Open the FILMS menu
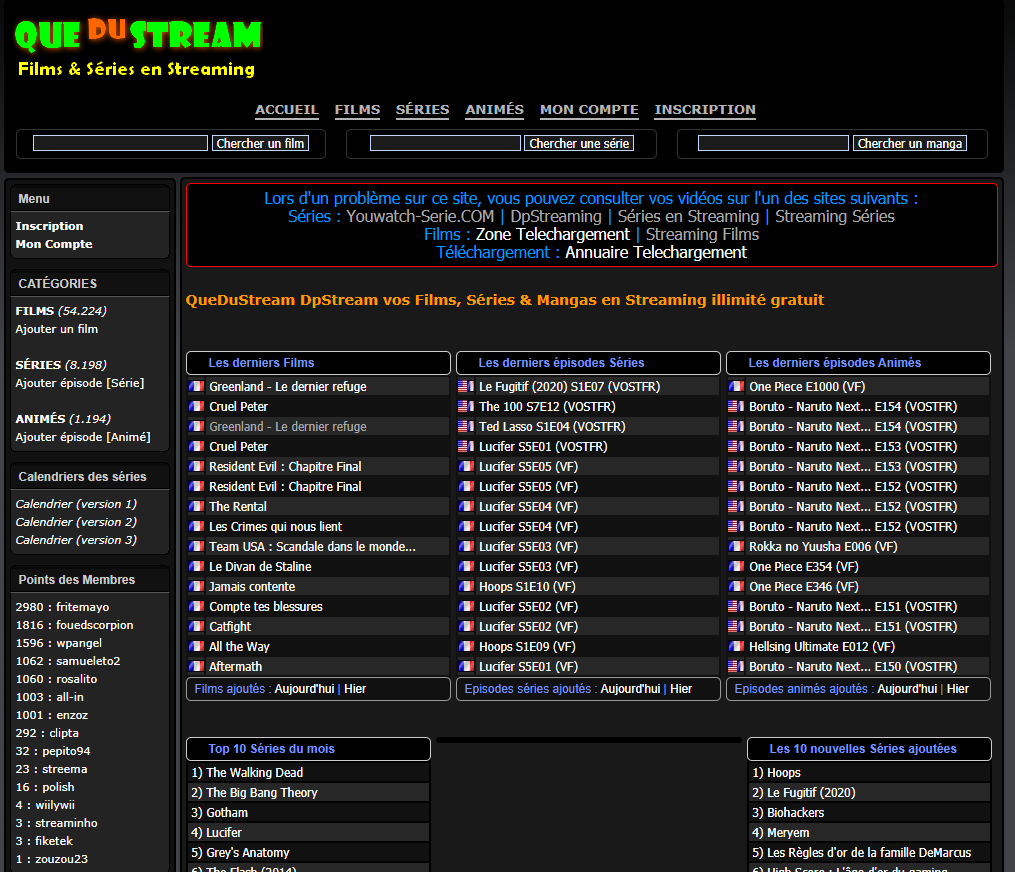Screen dimensions: 1015x872 click(357, 109)
